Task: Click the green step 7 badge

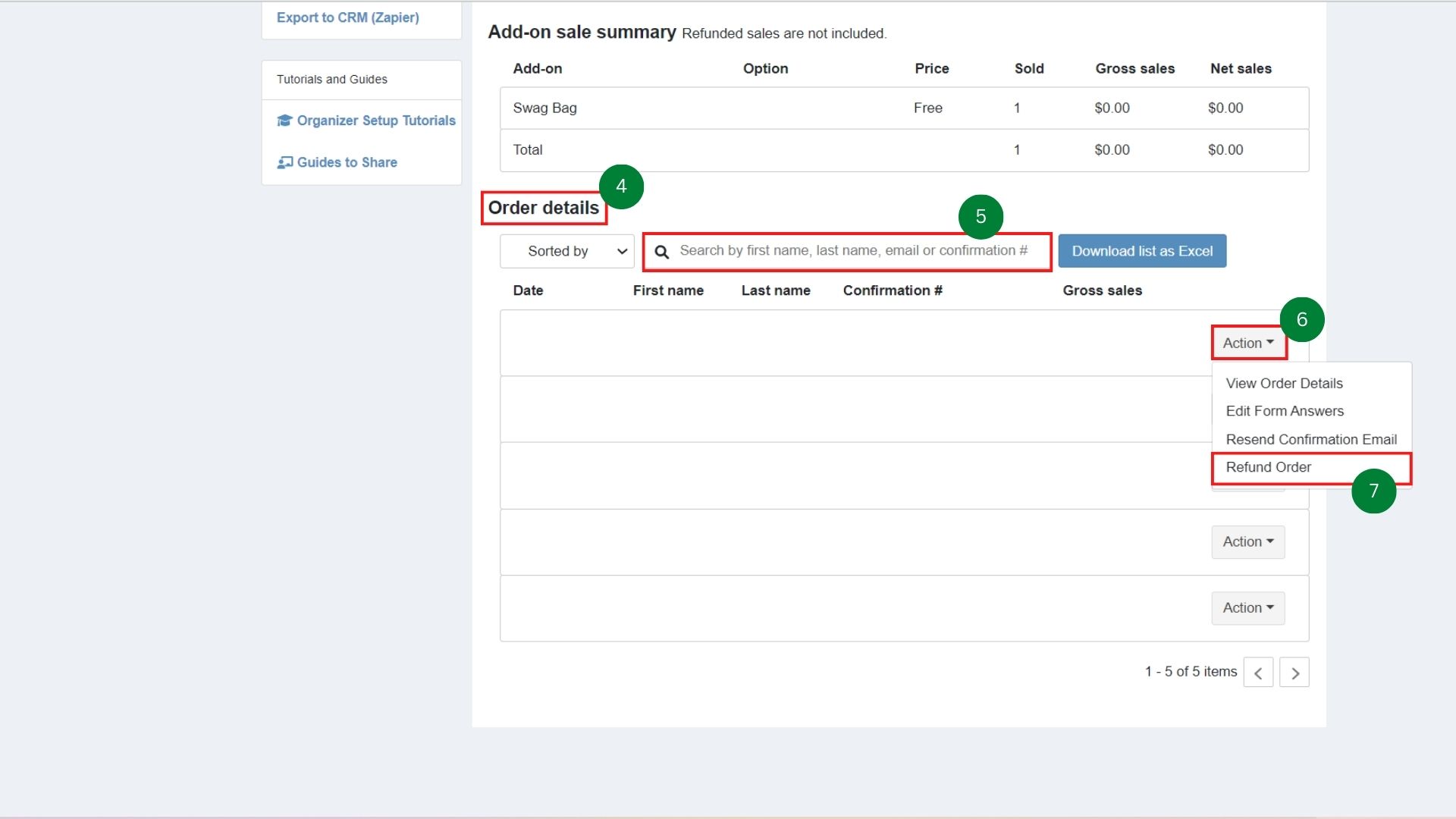Action: click(1373, 491)
